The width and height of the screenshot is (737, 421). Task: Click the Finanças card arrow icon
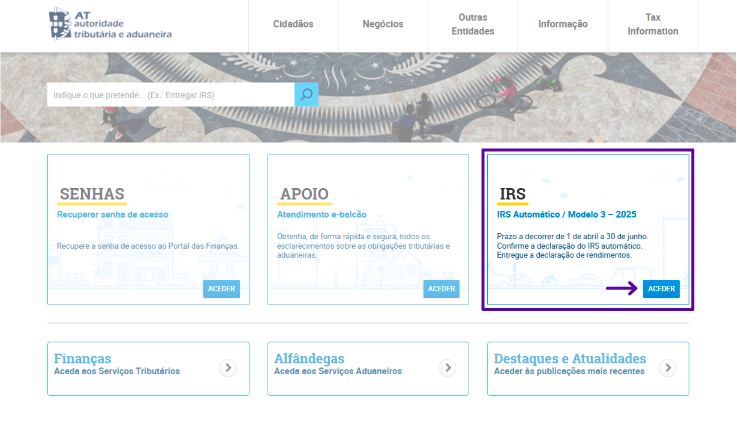click(x=228, y=367)
